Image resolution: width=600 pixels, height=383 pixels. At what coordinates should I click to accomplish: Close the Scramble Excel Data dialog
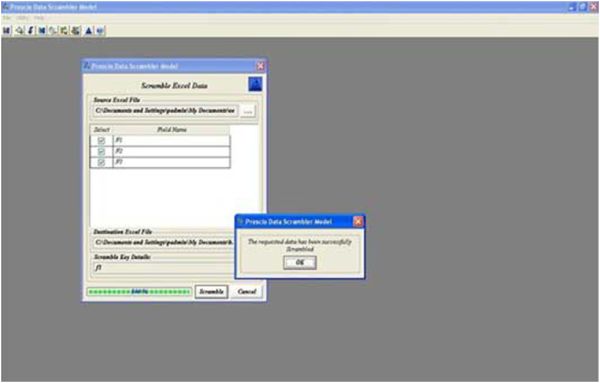[261, 66]
